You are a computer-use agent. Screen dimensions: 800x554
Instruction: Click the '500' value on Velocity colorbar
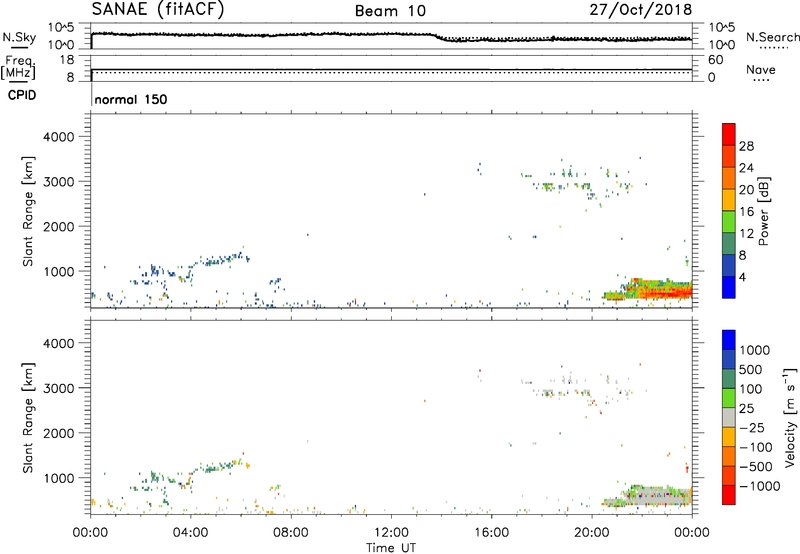pyautogui.click(x=751, y=369)
